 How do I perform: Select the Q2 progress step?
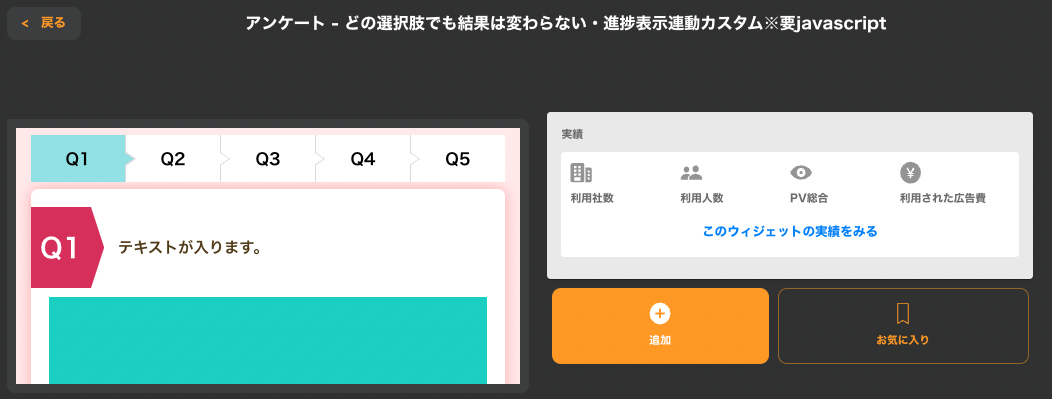point(173,159)
